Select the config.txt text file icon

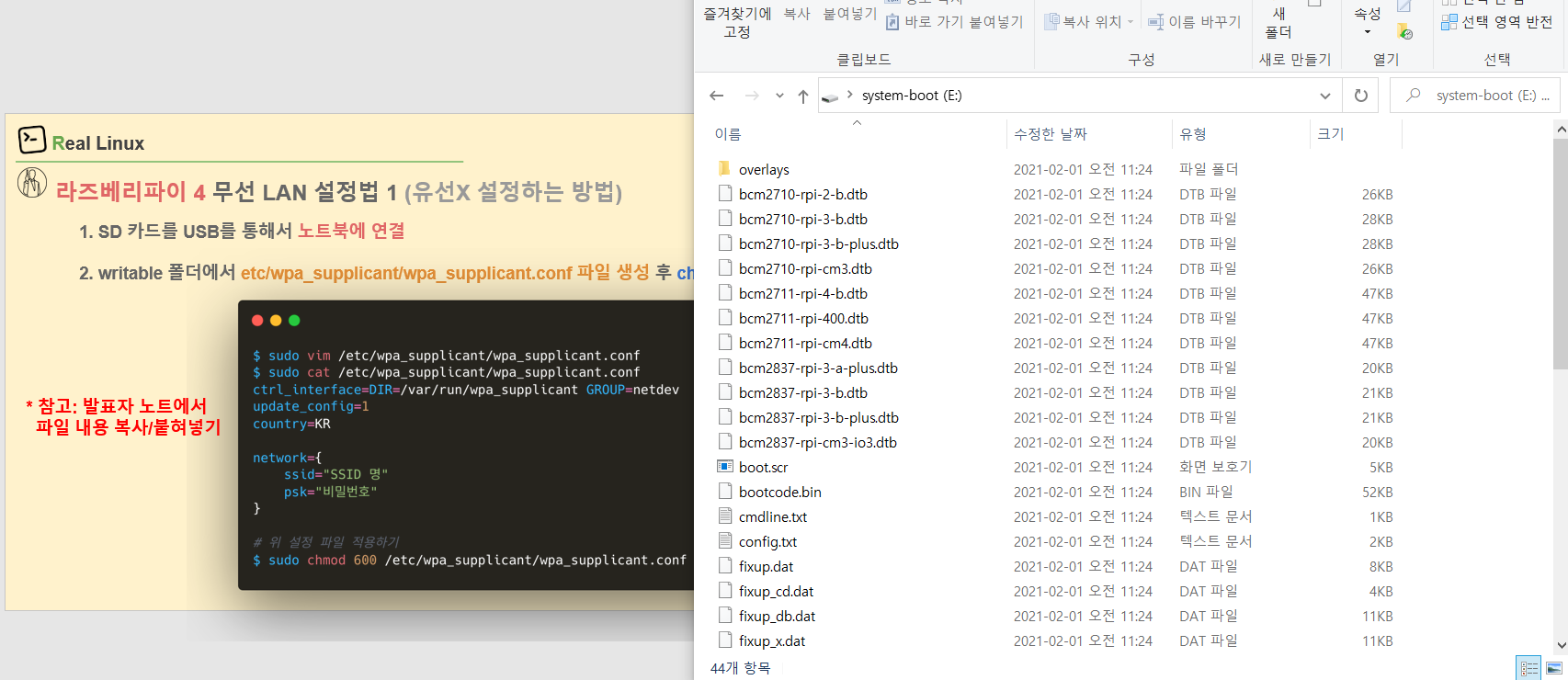point(724,541)
